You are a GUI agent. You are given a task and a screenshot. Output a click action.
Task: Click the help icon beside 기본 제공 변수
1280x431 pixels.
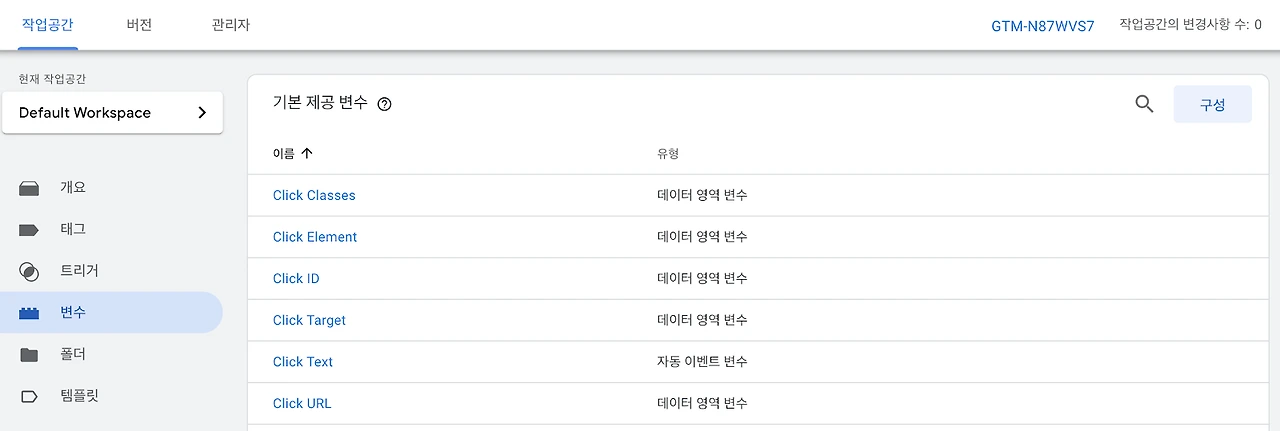point(385,104)
